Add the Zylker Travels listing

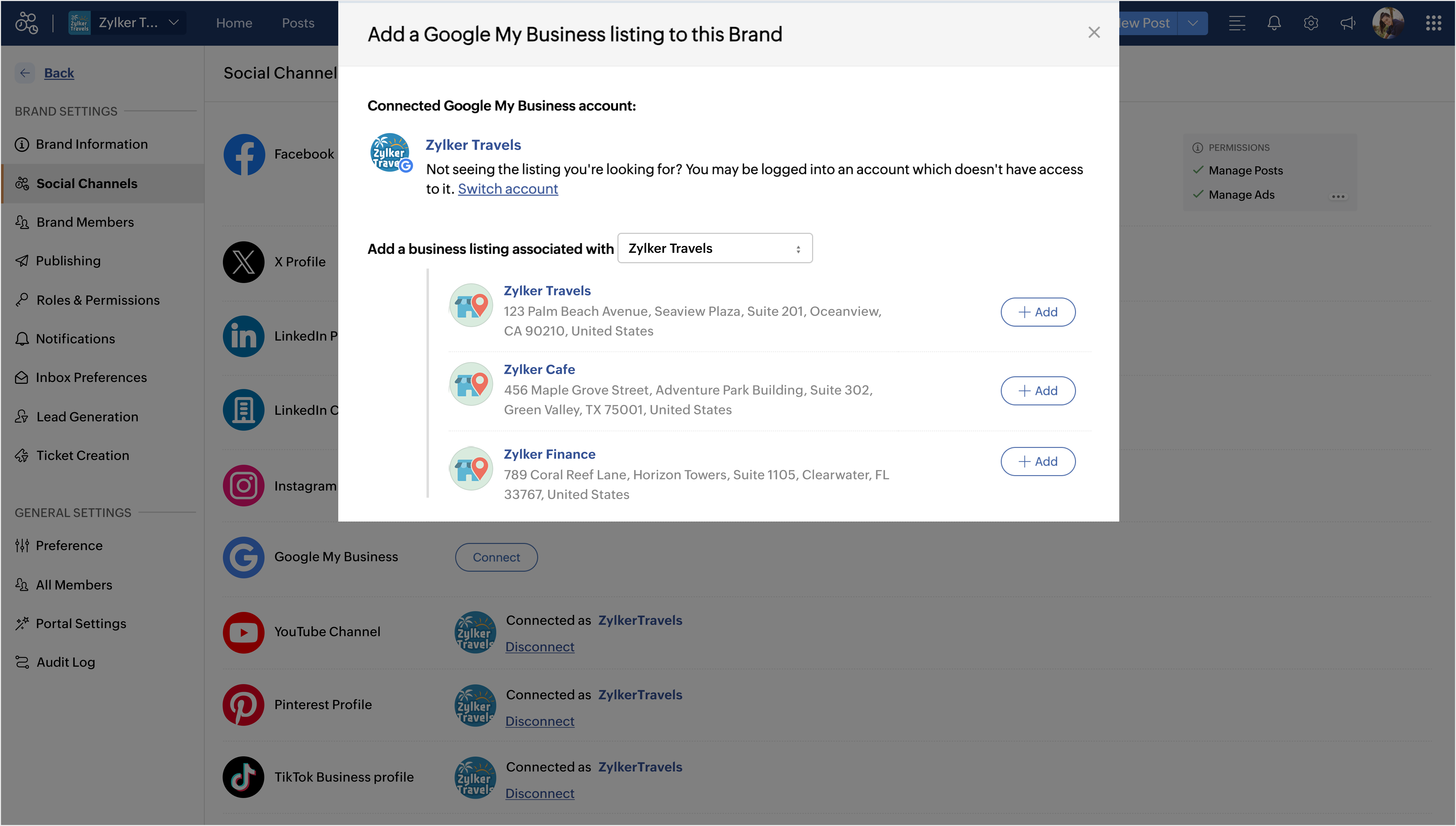1037,312
